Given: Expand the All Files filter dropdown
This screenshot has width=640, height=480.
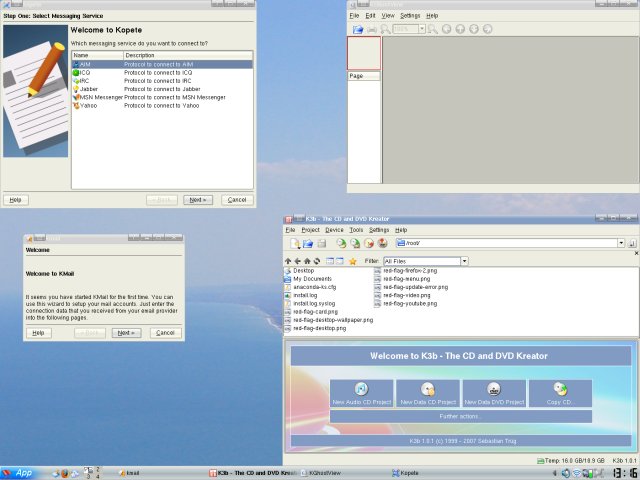Looking at the screenshot, I should 464,261.
